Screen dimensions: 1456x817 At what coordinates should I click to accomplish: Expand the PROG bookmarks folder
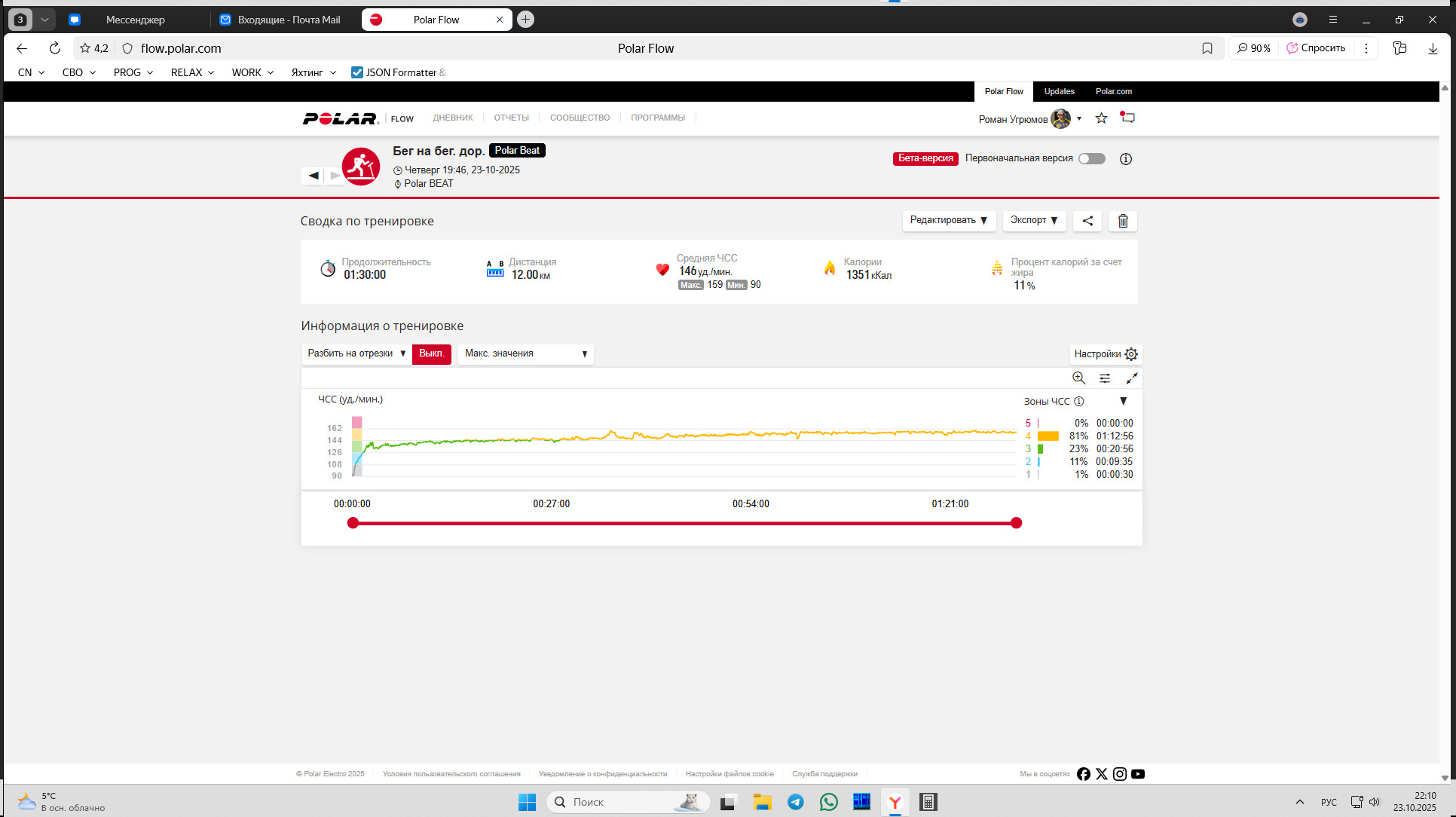[x=133, y=72]
